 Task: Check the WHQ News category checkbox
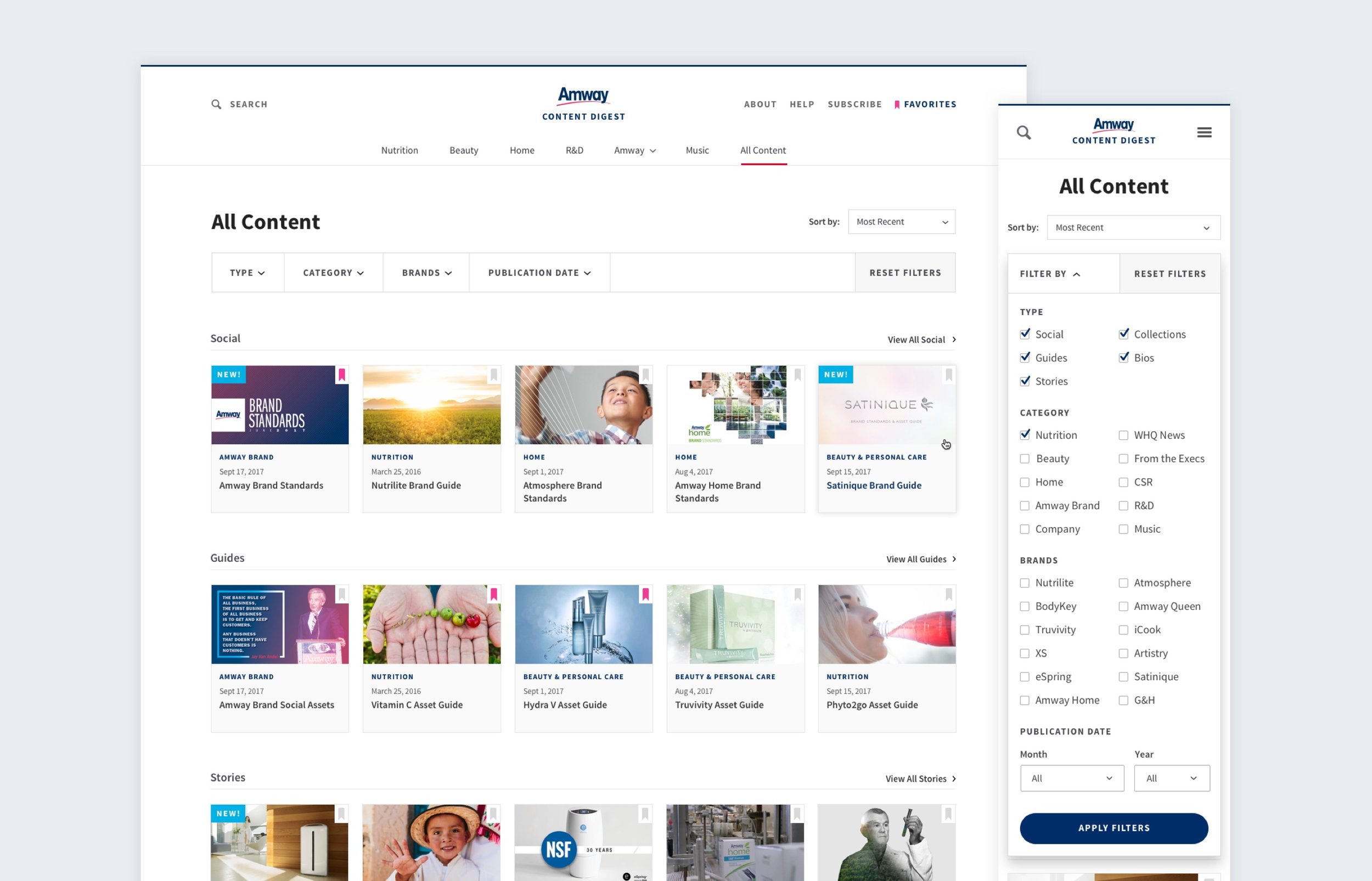pyautogui.click(x=1124, y=436)
